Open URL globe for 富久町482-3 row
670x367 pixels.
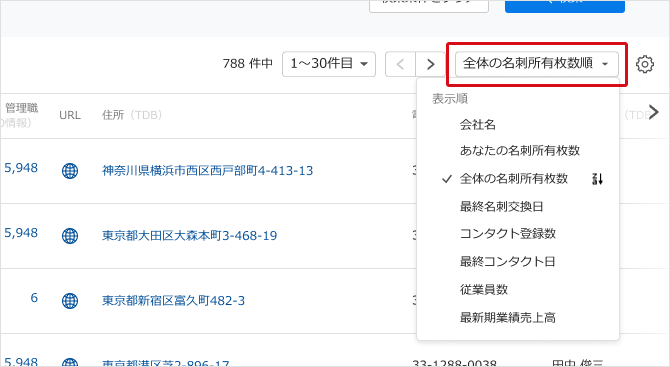point(70,301)
